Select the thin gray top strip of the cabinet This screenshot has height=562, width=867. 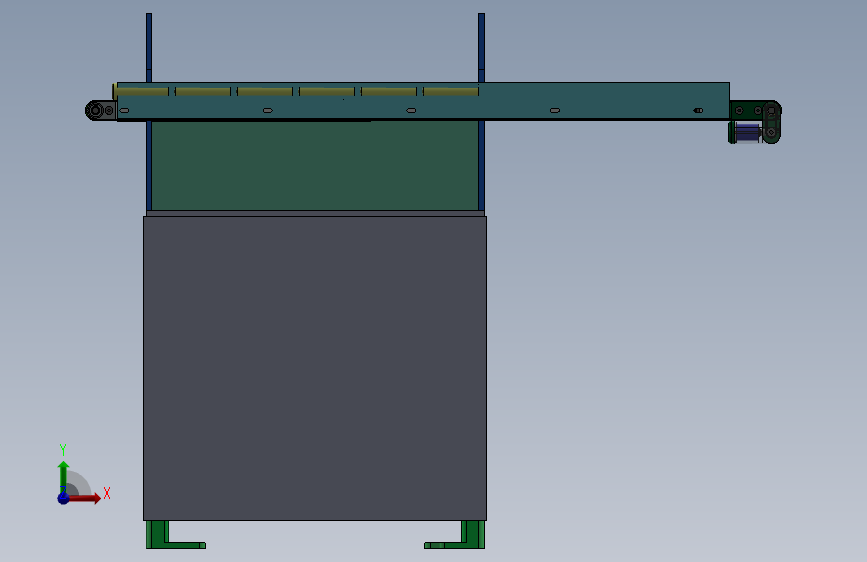coord(315,214)
